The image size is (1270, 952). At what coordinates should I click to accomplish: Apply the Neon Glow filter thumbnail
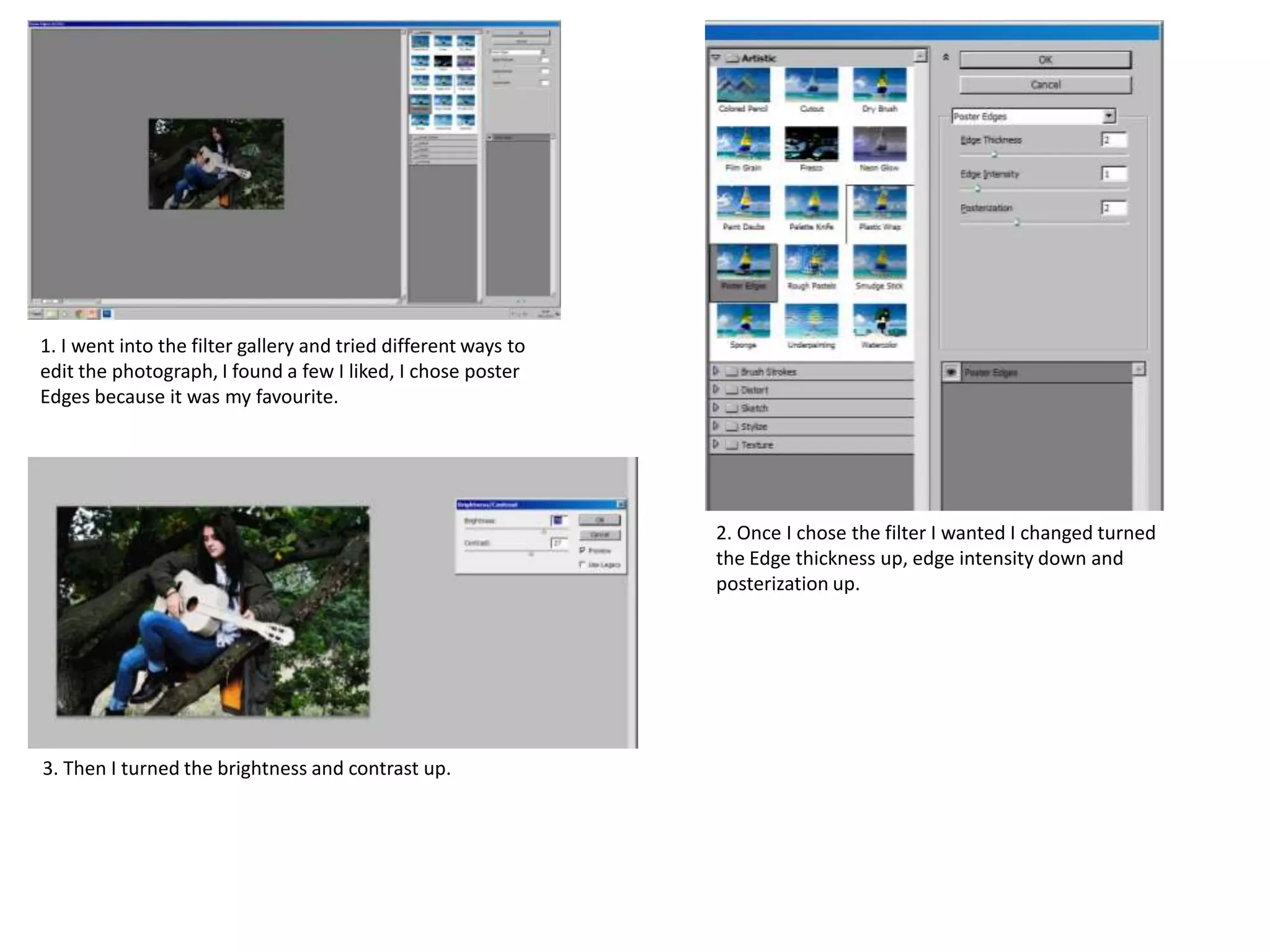coord(879,144)
